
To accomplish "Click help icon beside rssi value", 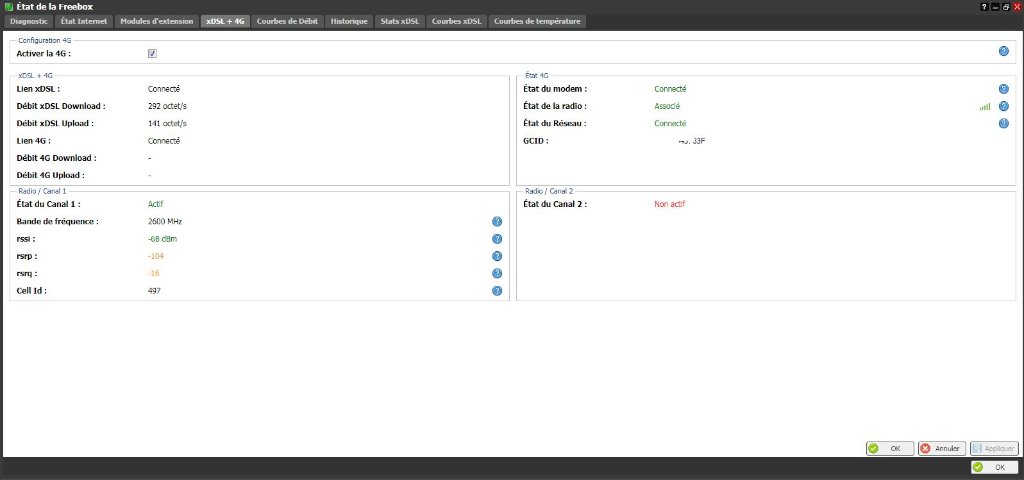I will (496, 239).
